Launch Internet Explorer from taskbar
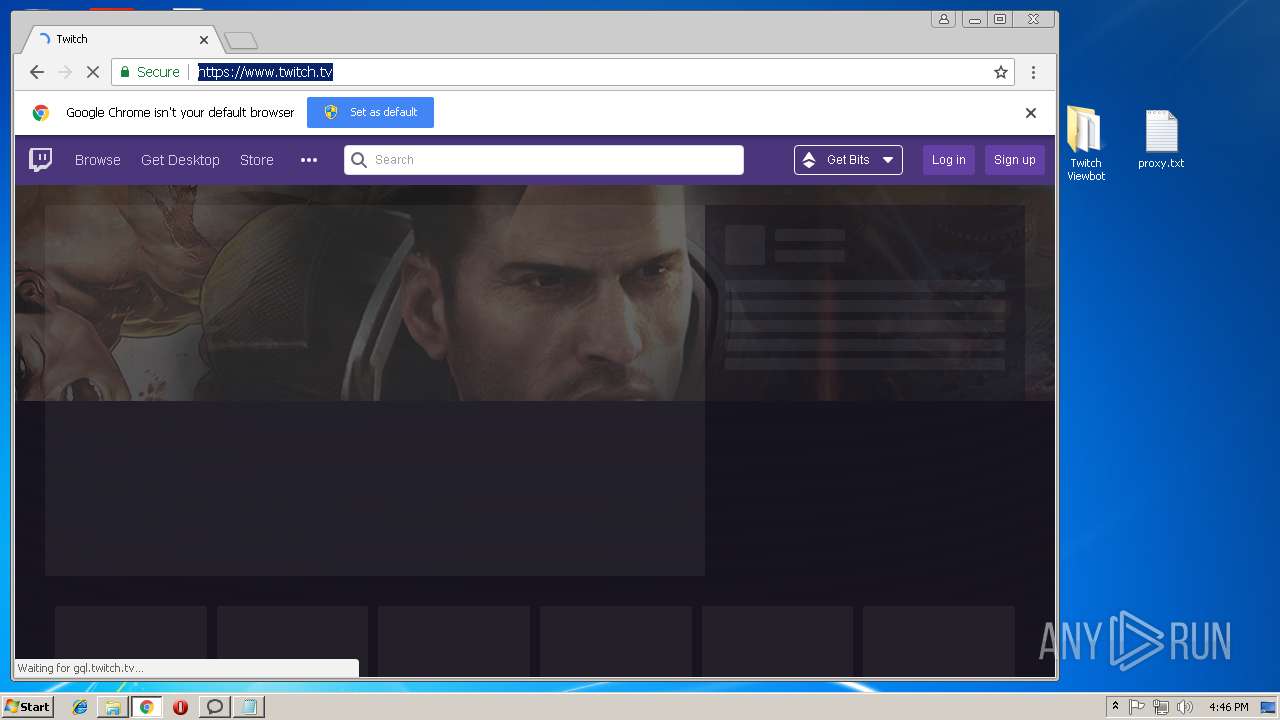The height and width of the screenshot is (720, 1280). [80, 707]
